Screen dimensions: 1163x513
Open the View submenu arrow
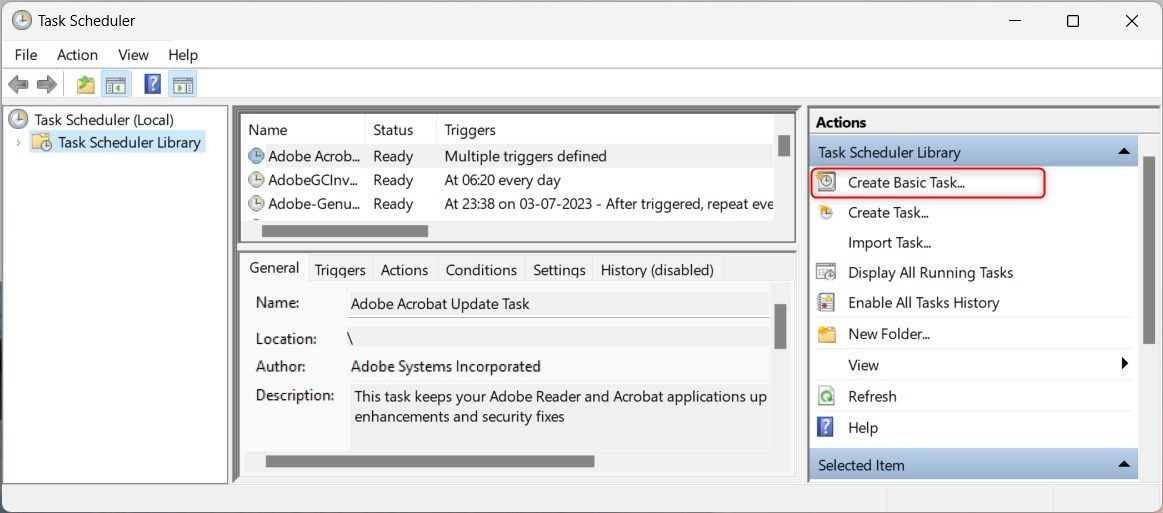point(1124,365)
